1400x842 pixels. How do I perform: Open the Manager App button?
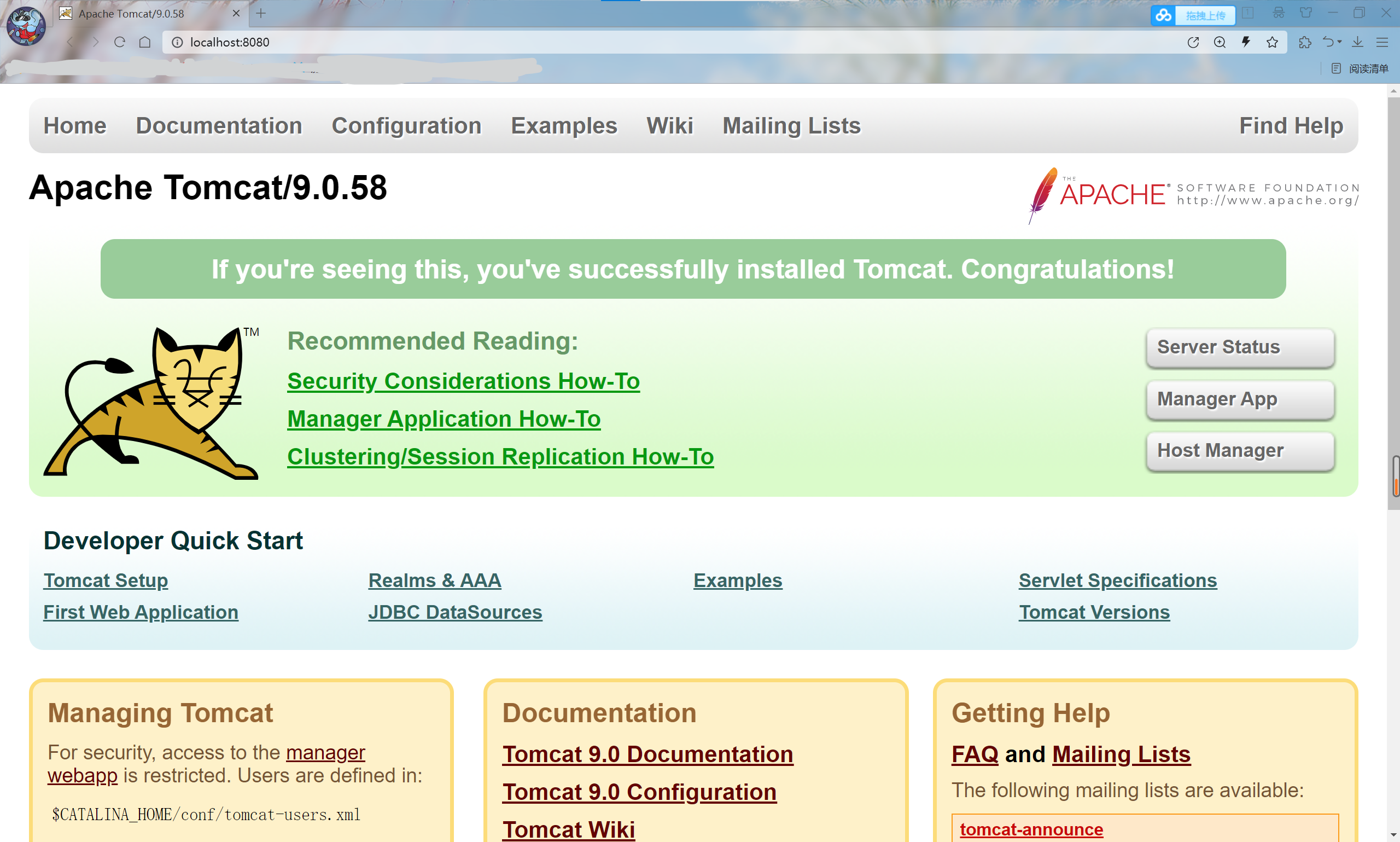(x=1240, y=399)
